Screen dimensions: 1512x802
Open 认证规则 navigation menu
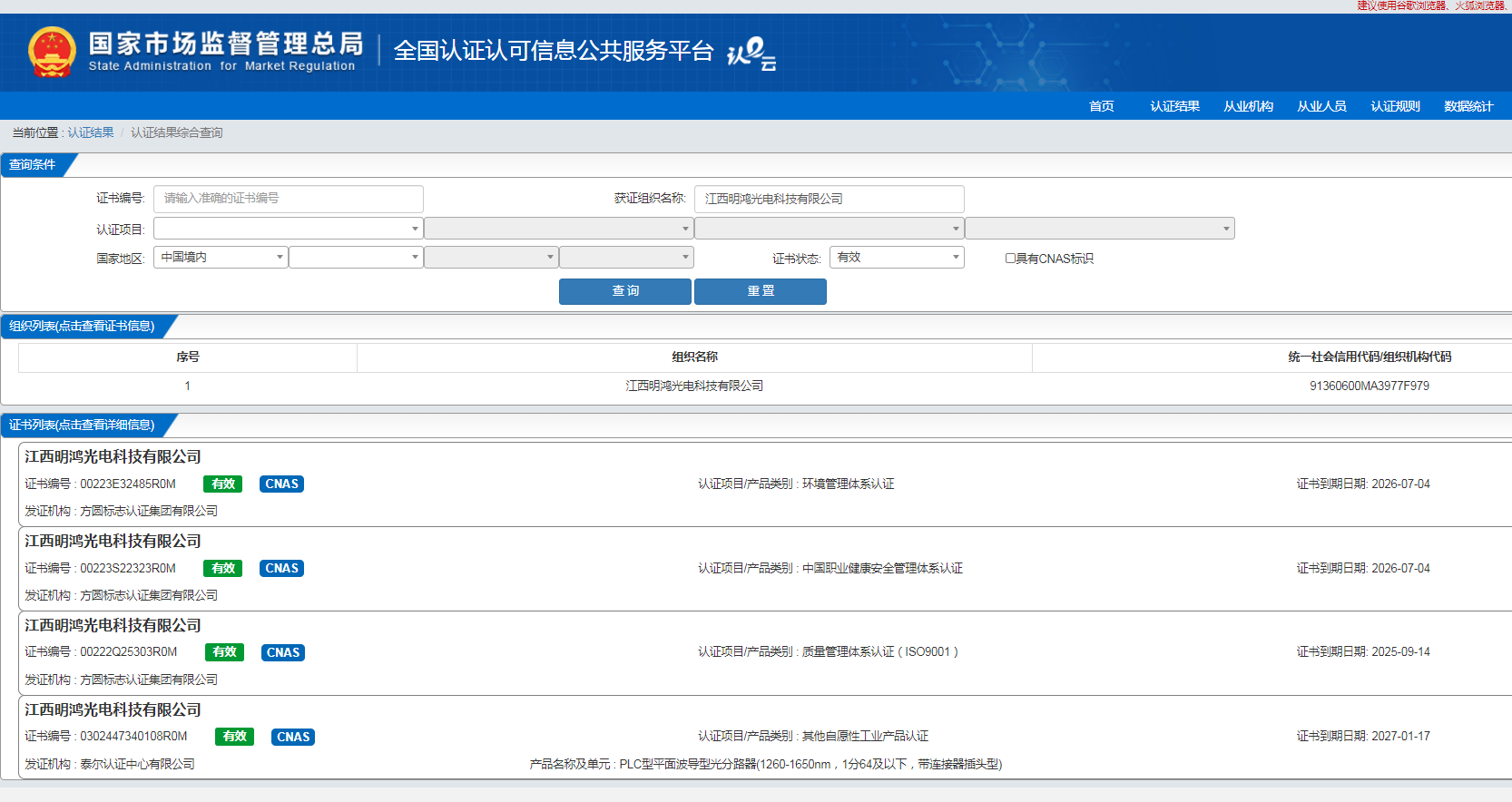coord(1395,106)
